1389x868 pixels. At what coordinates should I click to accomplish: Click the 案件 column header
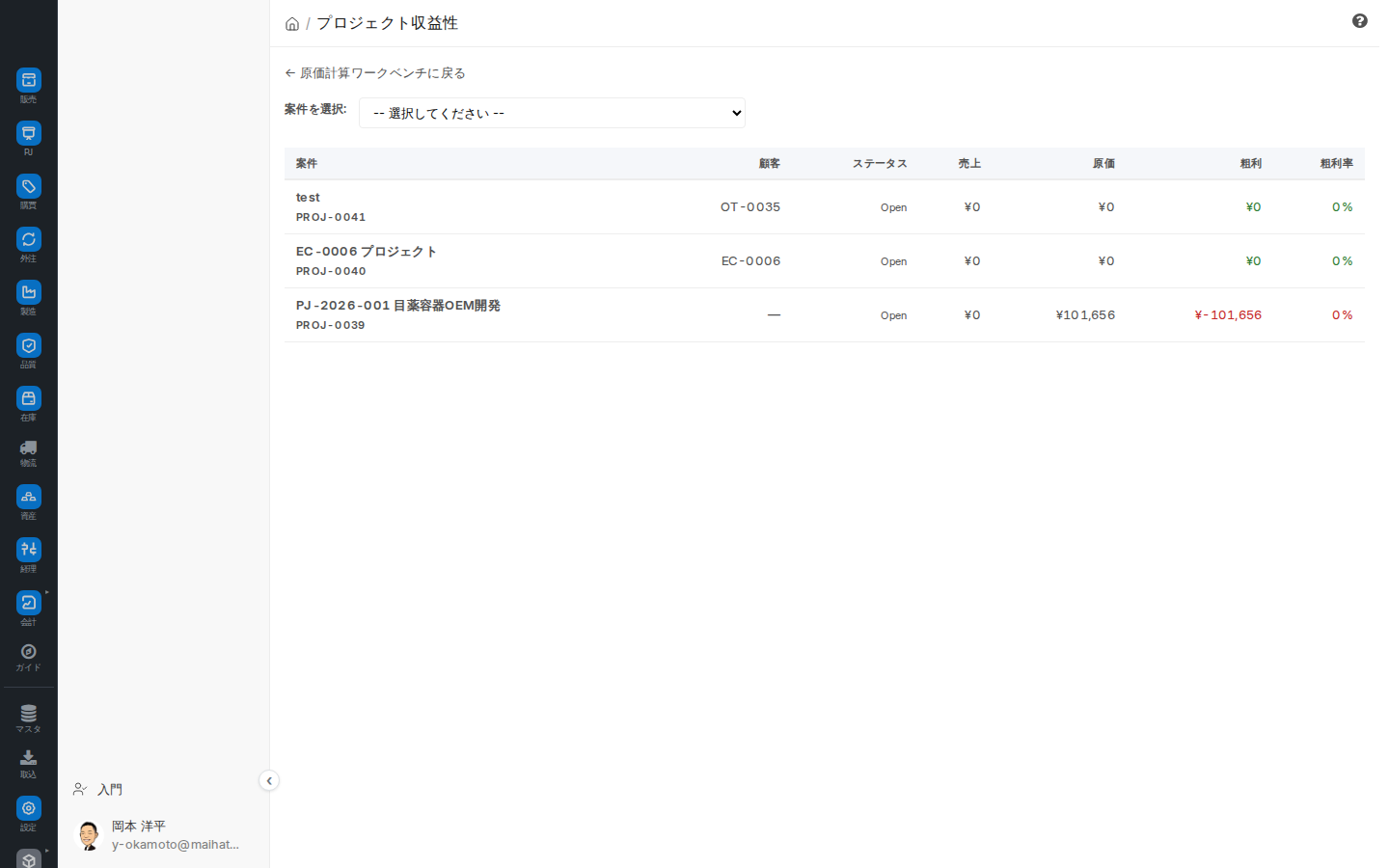(307, 164)
